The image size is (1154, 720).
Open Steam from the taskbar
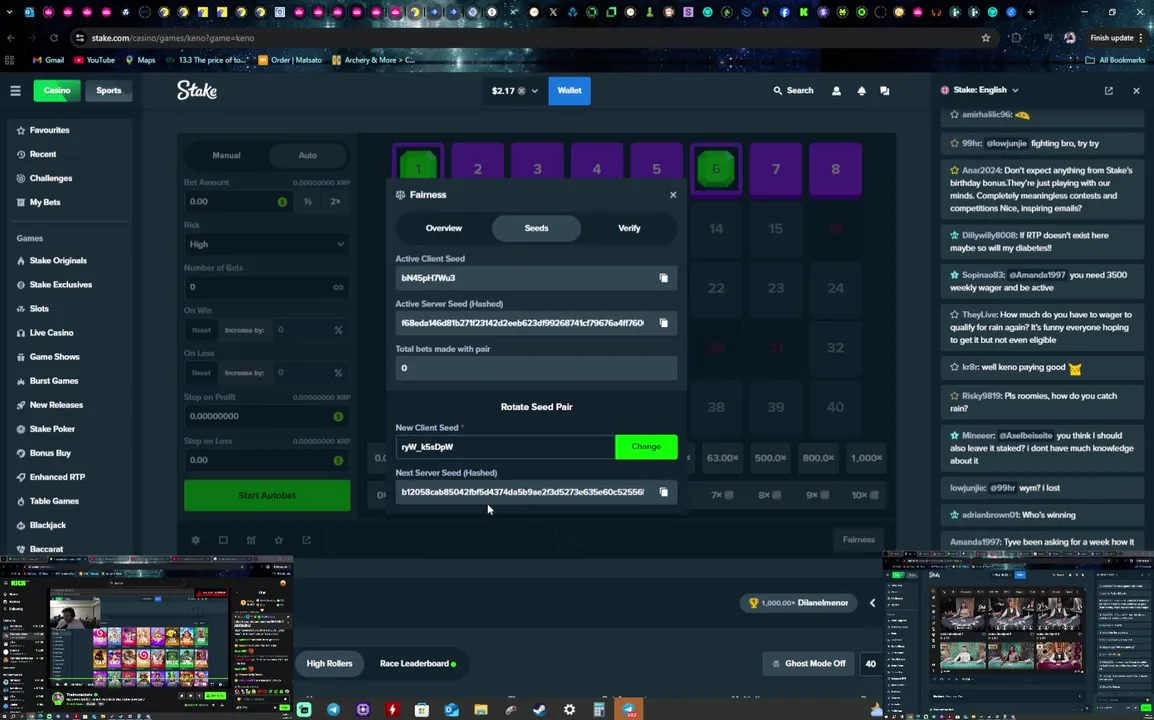click(x=539, y=710)
